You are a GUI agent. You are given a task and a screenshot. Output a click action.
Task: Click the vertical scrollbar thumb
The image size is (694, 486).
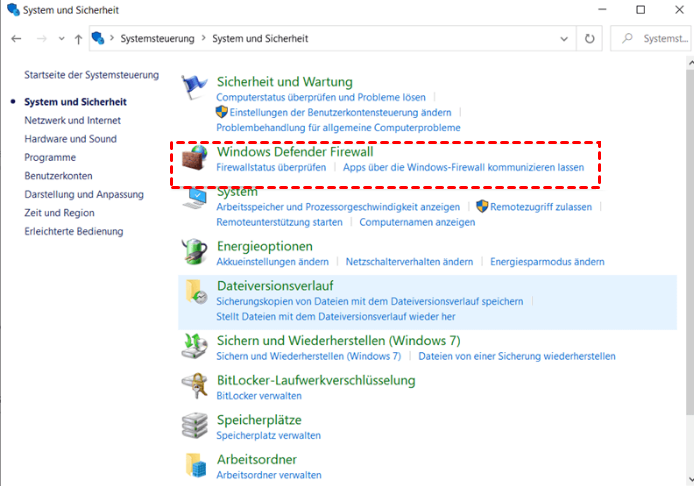[690, 241]
